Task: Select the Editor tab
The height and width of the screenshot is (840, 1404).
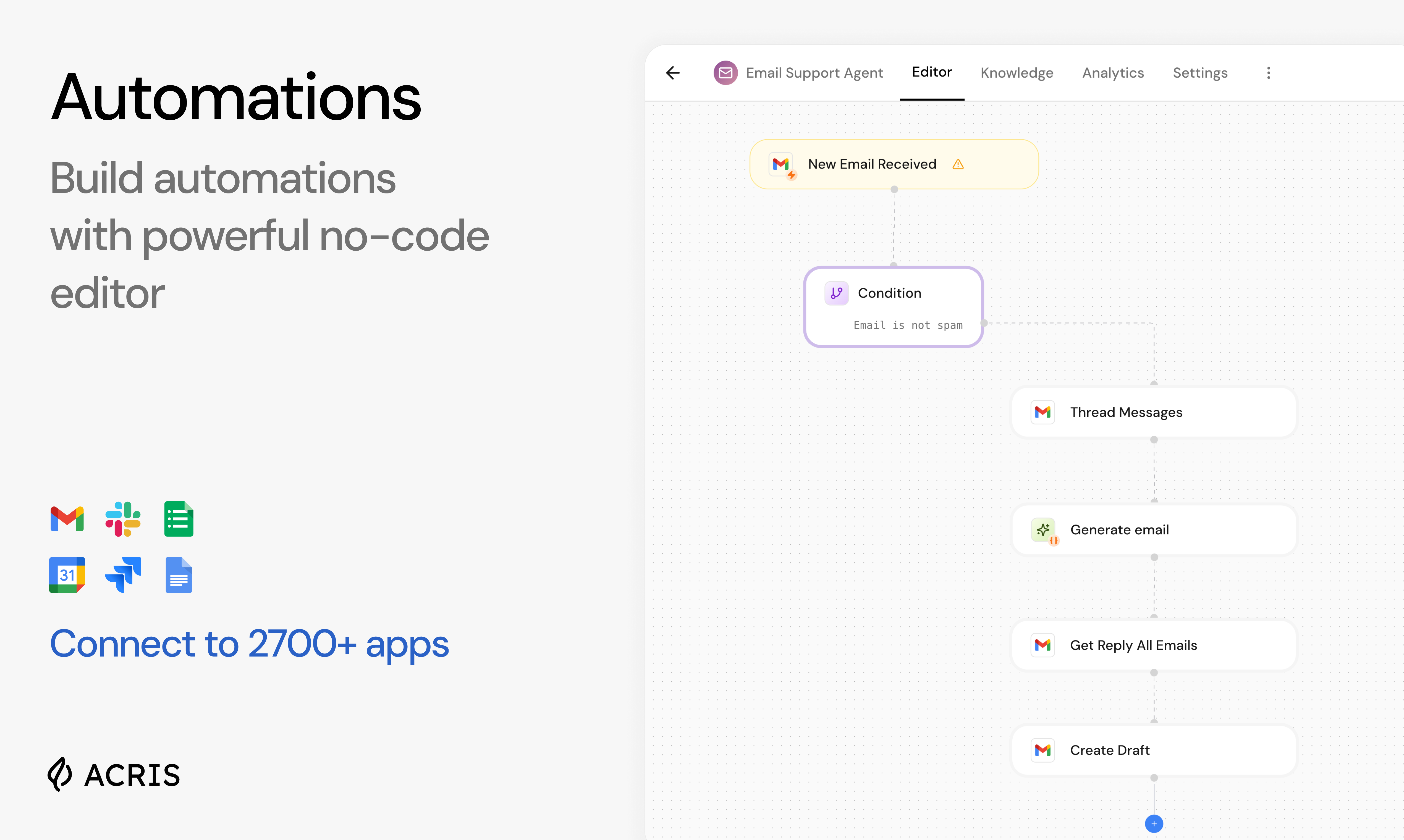Action: [x=931, y=72]
